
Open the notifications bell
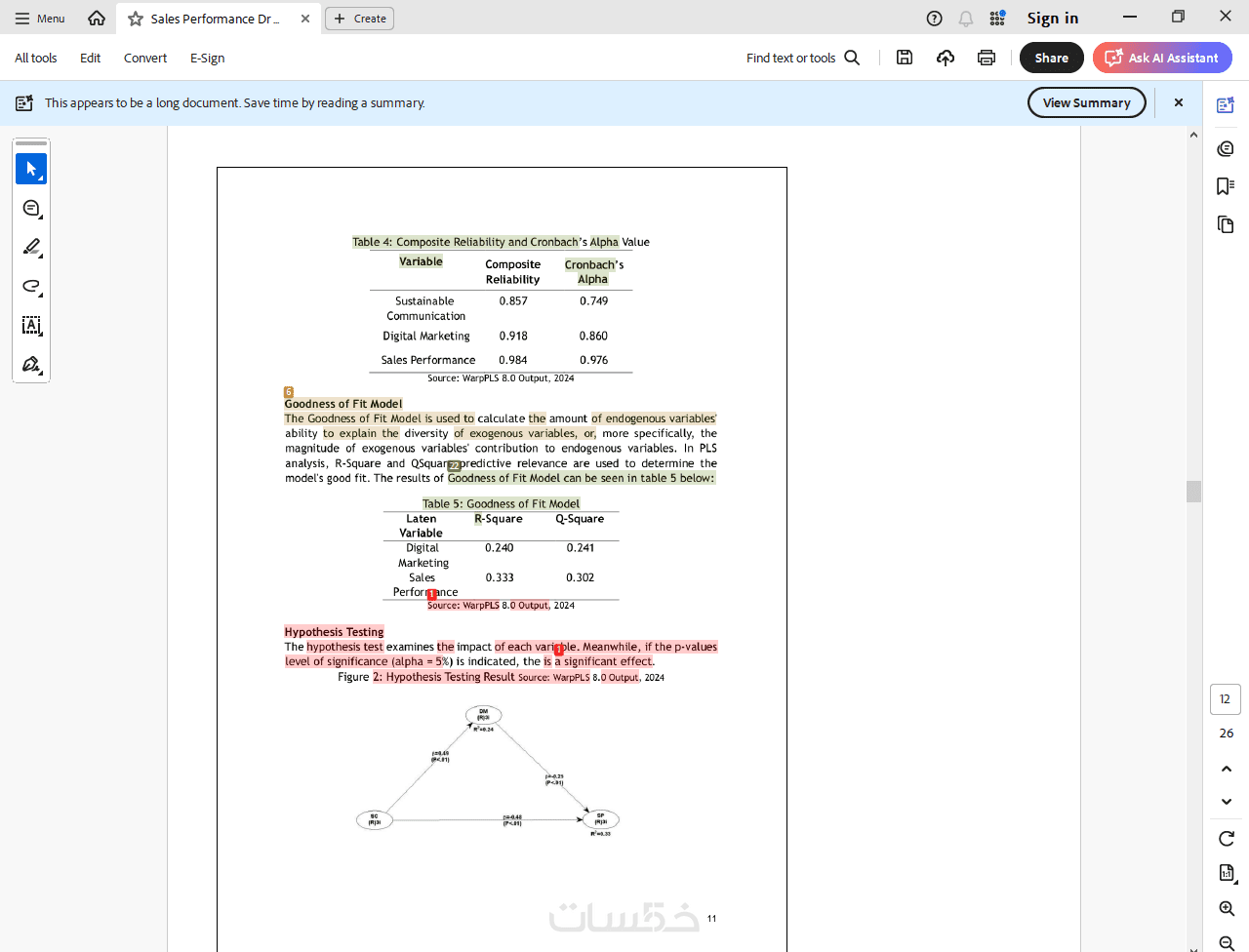coord(966,19)
